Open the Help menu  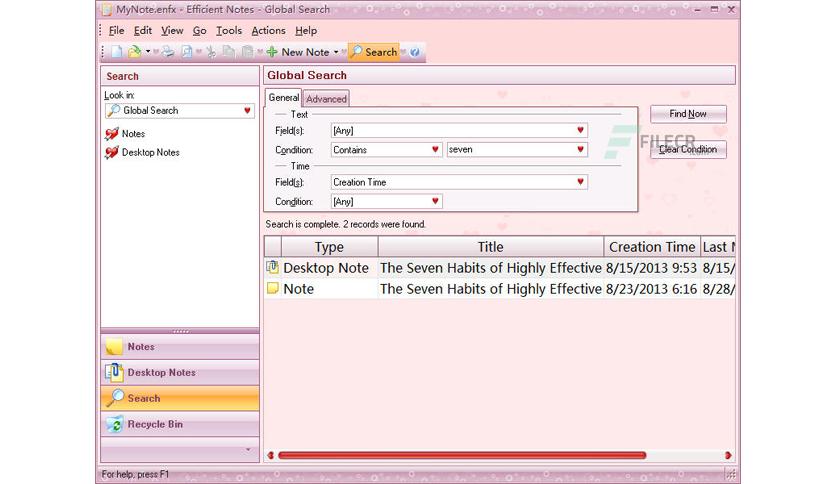pyautogui.click(x=306, y=30)
